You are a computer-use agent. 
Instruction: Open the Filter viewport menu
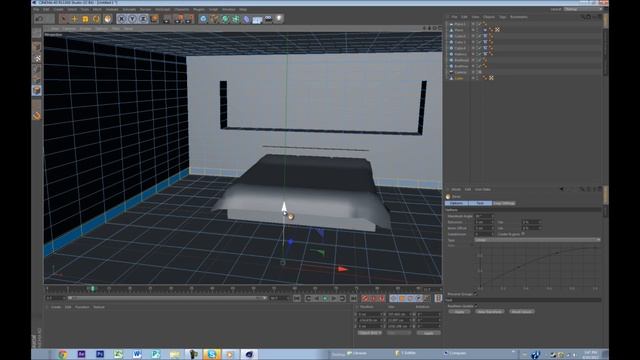(x=116, y=29)
